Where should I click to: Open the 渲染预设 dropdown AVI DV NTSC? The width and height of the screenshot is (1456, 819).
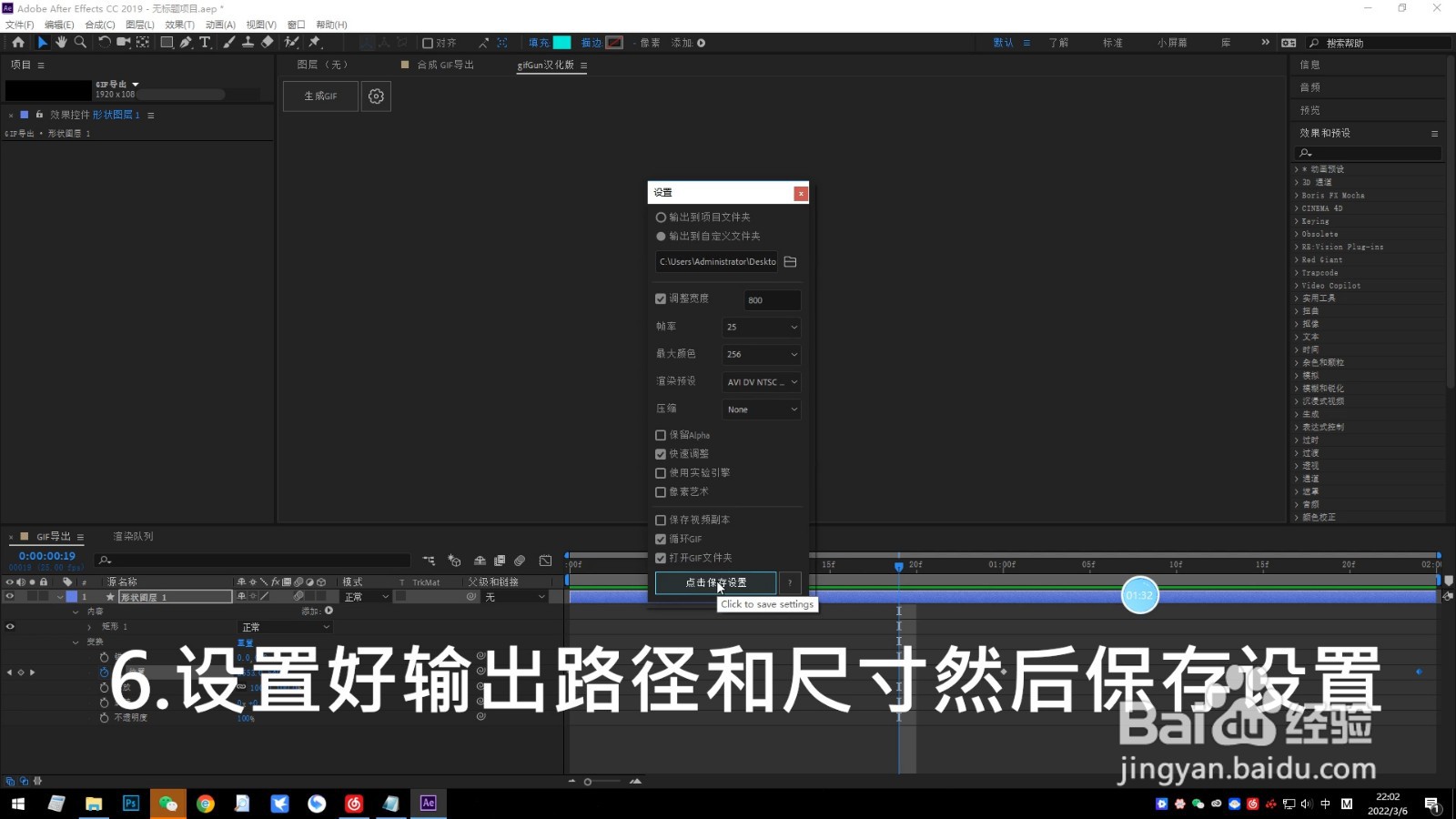[762, 382]
